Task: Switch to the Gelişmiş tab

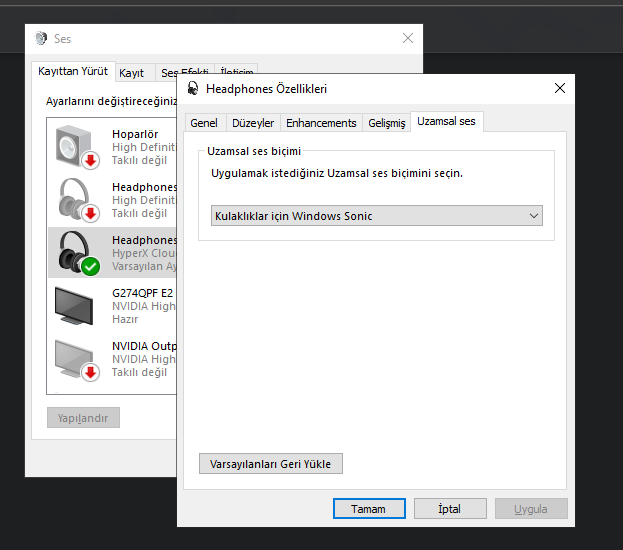Action: point(387,123)
